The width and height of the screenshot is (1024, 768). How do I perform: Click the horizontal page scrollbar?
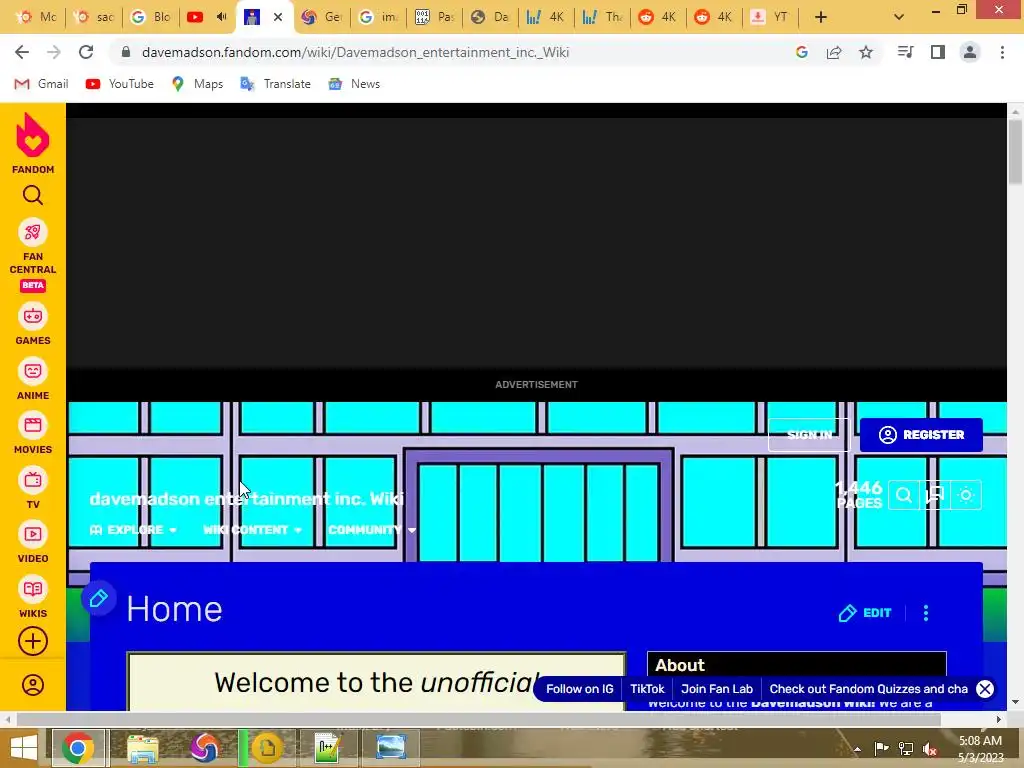[x=478, y=719]
